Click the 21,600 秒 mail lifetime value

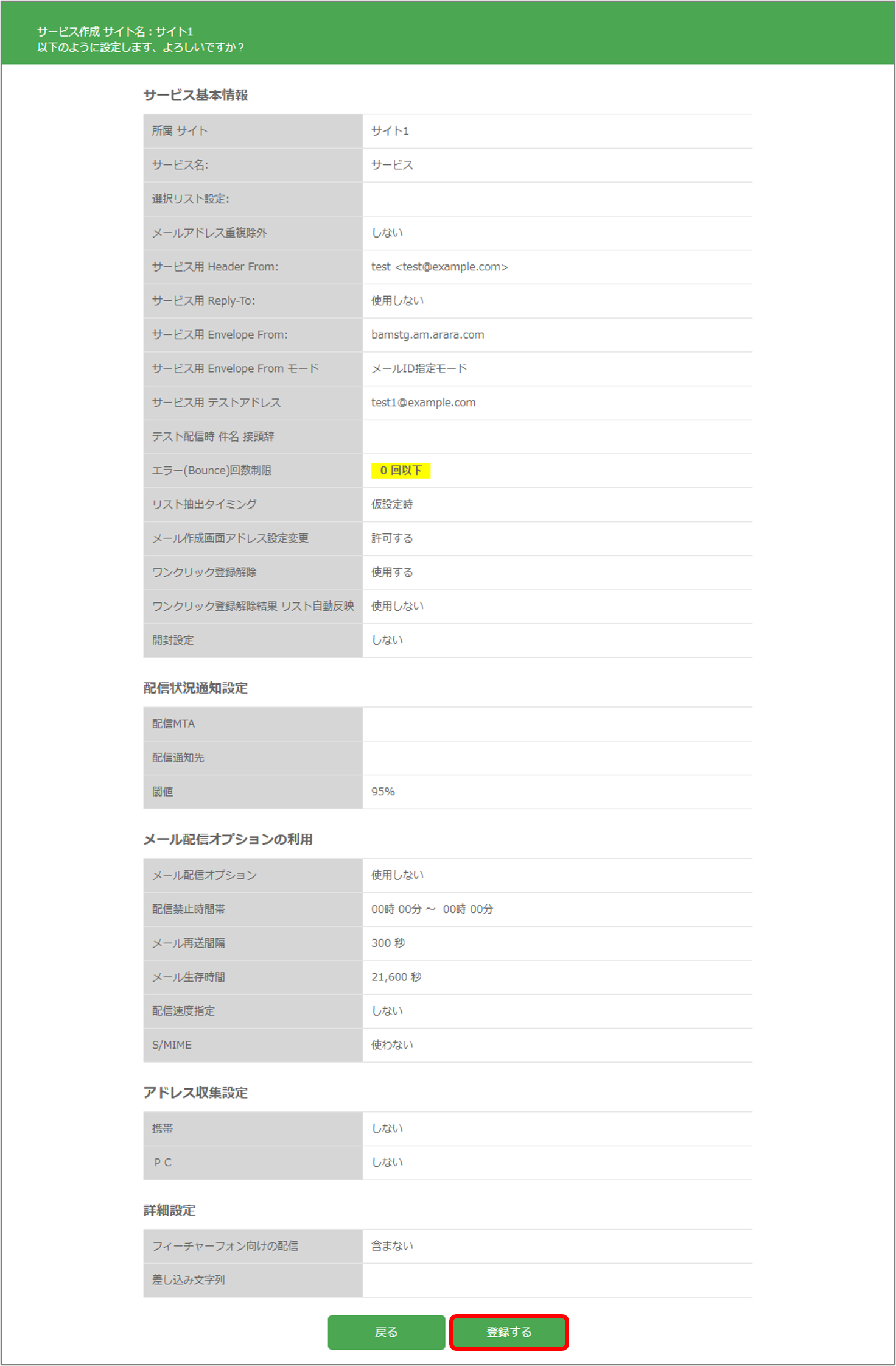click(x=396, y=977)
